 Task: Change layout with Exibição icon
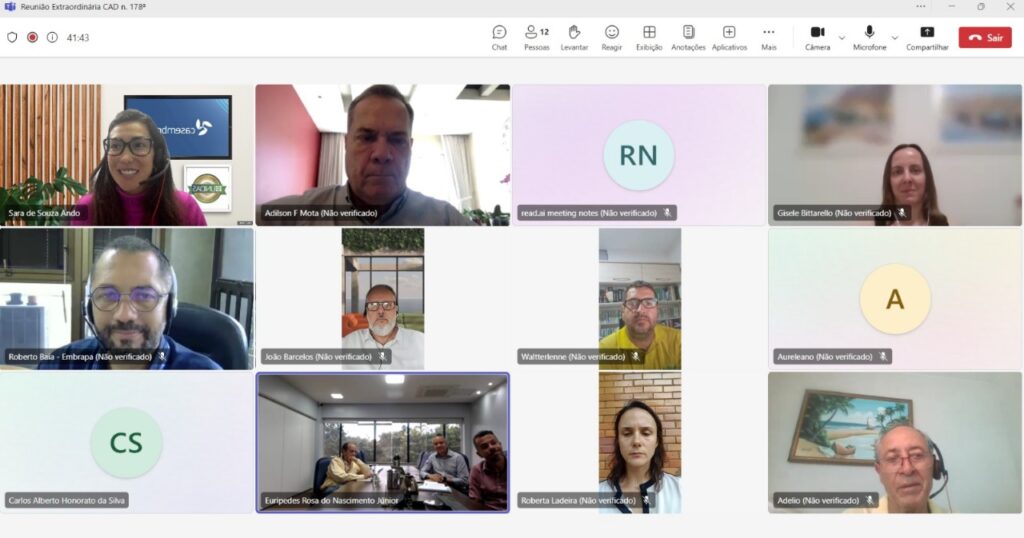click(x=649, y=37)
